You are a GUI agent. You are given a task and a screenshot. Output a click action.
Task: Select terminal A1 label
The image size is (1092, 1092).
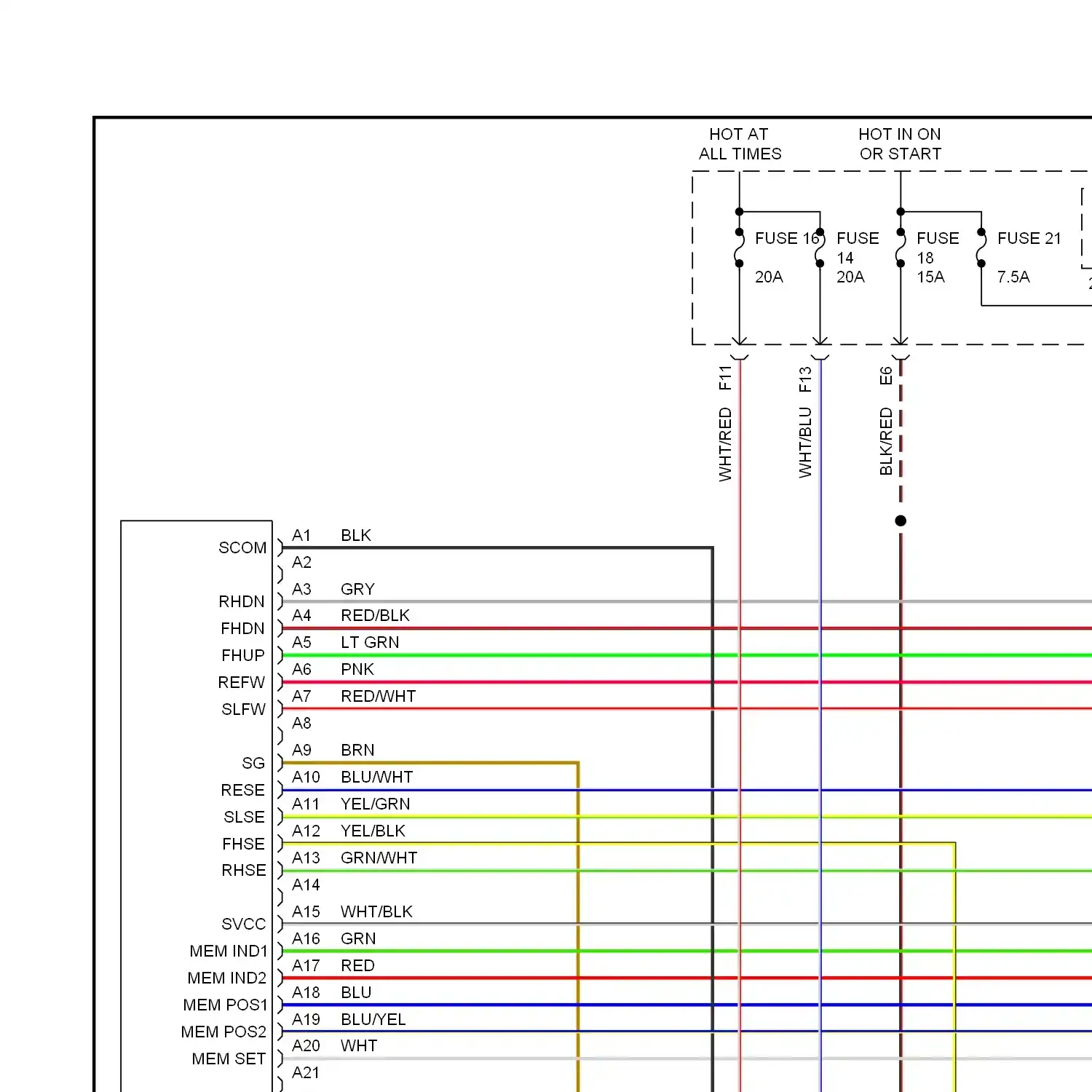click(x=301, y=535)
